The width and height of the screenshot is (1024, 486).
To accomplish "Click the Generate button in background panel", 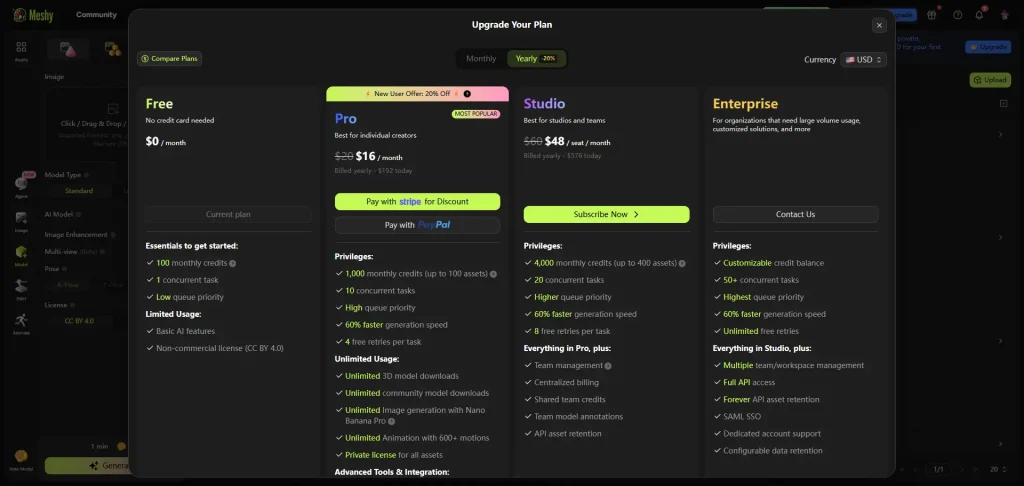I will tap(87, 466).
